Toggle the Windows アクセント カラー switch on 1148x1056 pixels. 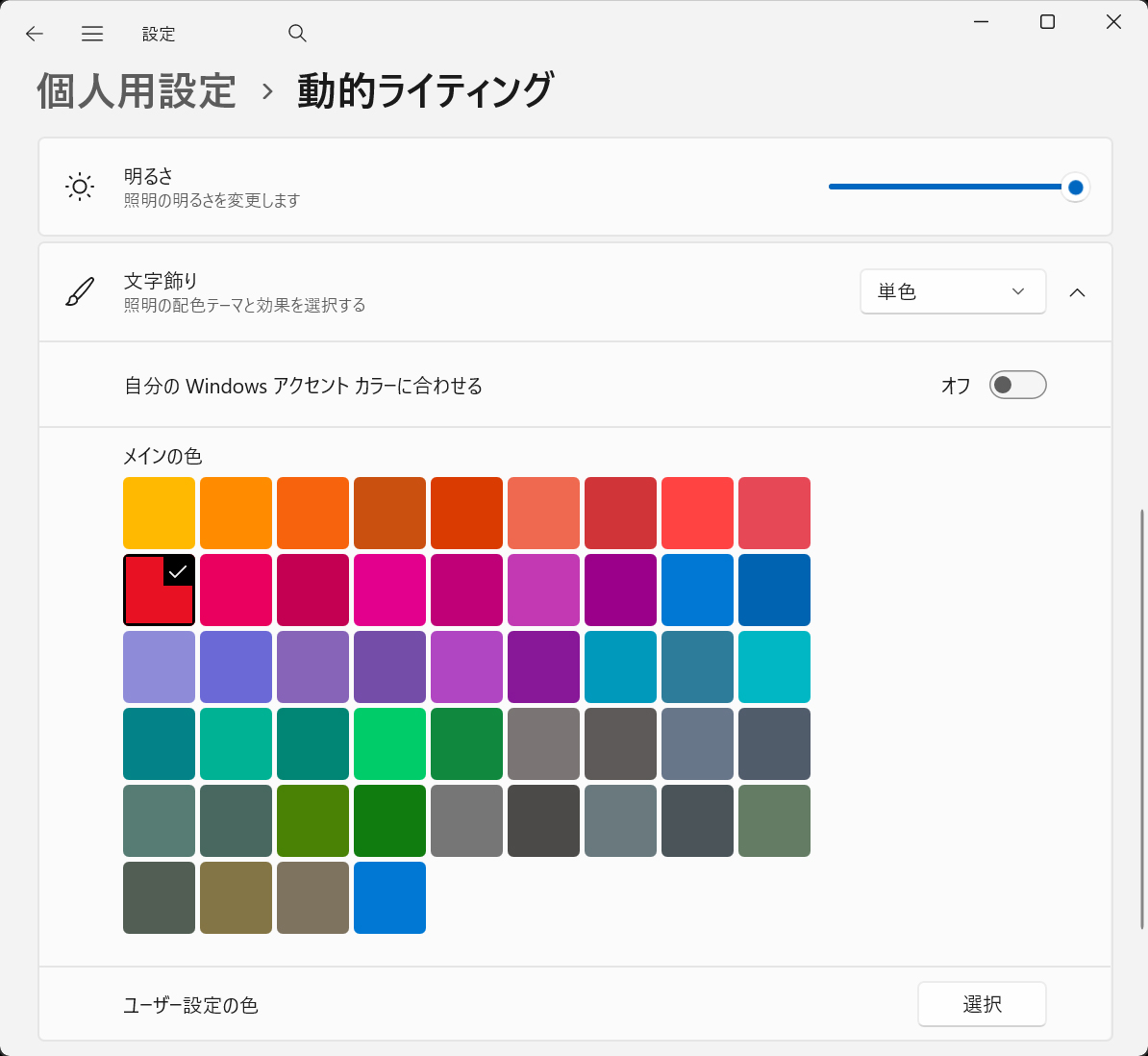[x=1017, y=385]
